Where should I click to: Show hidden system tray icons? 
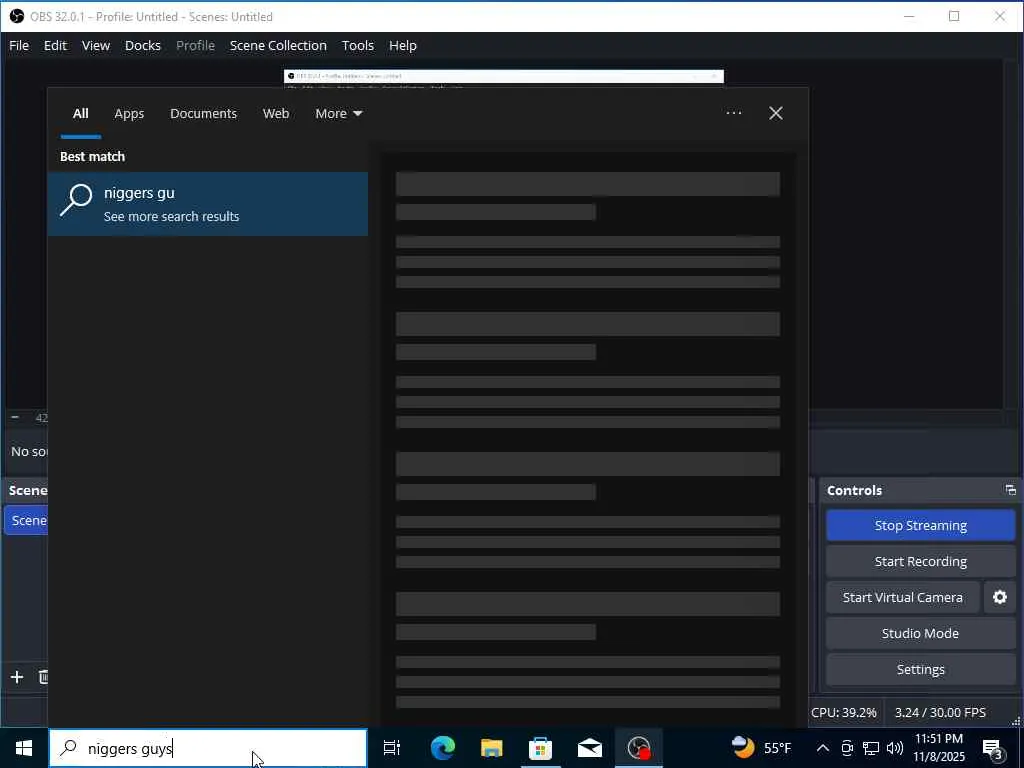[822, 748]
